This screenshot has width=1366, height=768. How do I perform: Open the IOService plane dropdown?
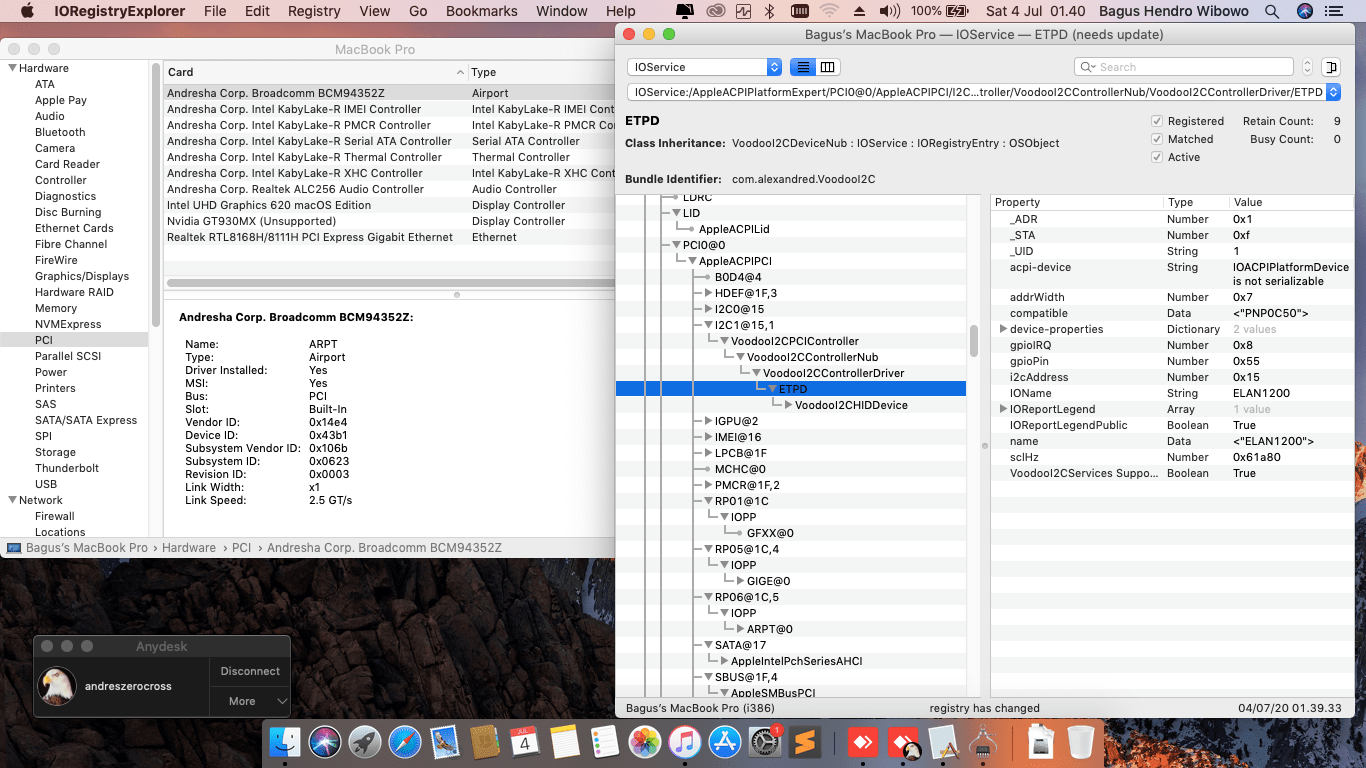click(x=704, y=67)
